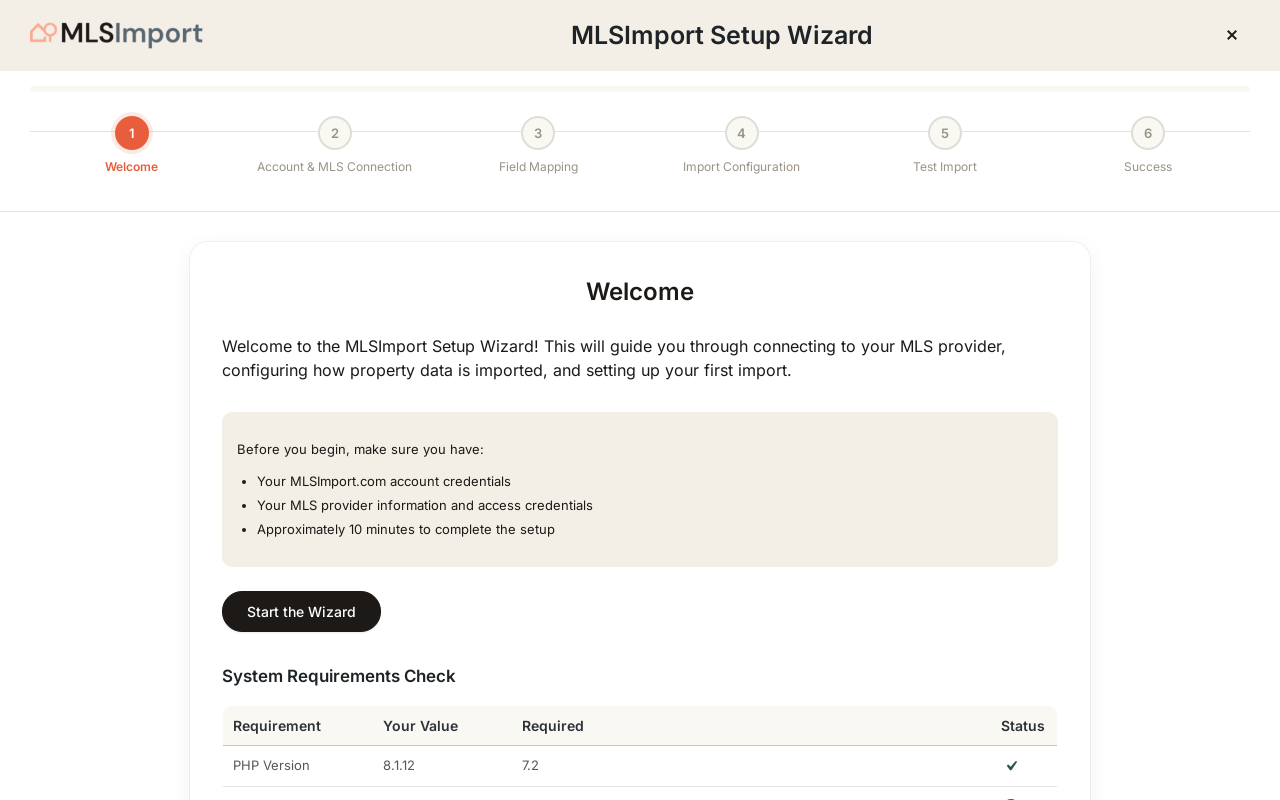Image resolution: width=1280 pixels, height=800 pixels.
Task: Click the PHP Version green checkmark status
Action: [1012, 766]
